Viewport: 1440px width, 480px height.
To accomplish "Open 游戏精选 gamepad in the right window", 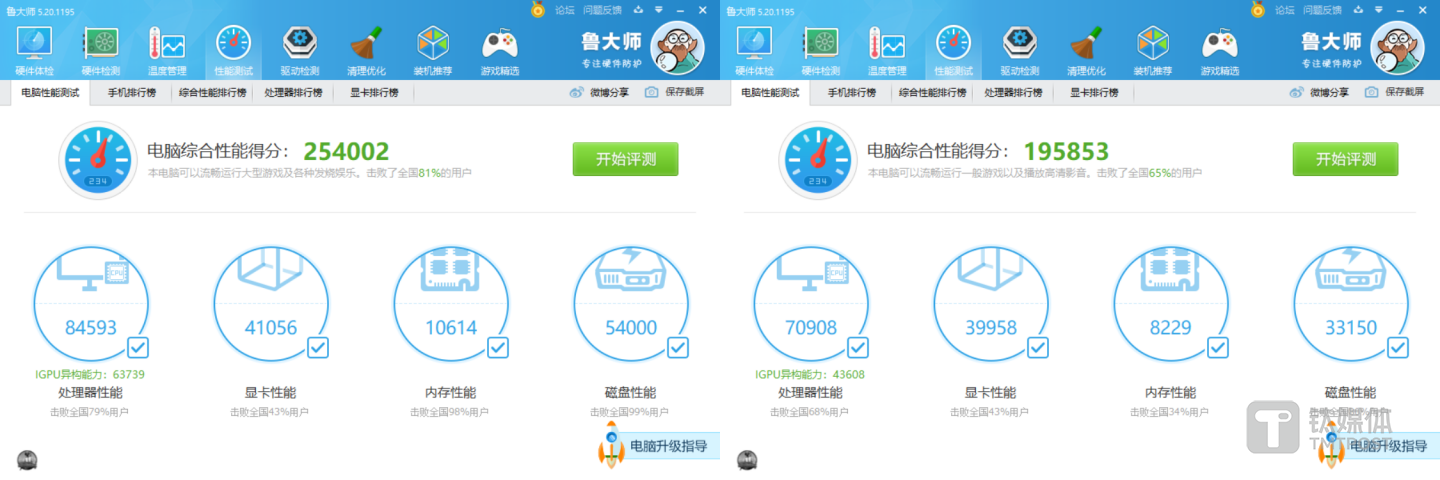I will click(x=1220, y=50).
